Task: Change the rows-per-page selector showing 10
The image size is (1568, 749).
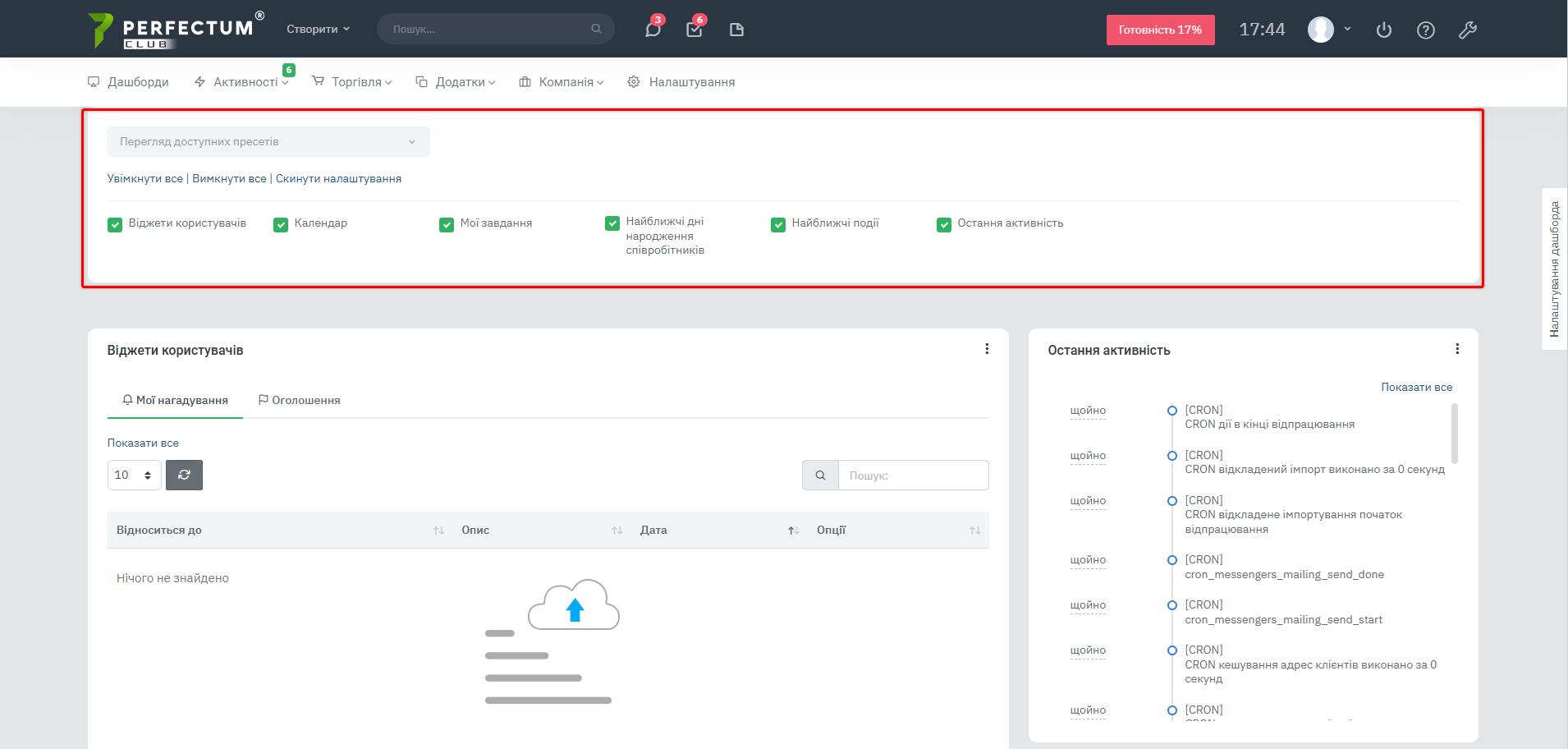Action: (134, 475)
